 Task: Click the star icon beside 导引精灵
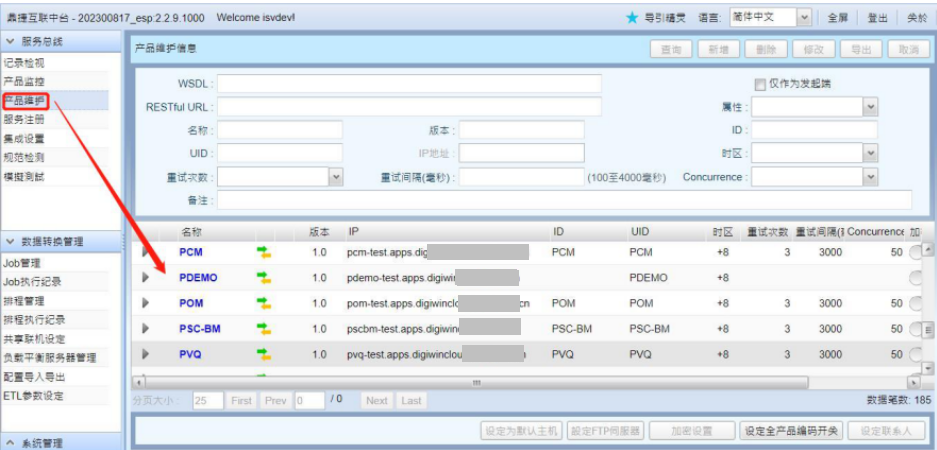pos(632,18)
